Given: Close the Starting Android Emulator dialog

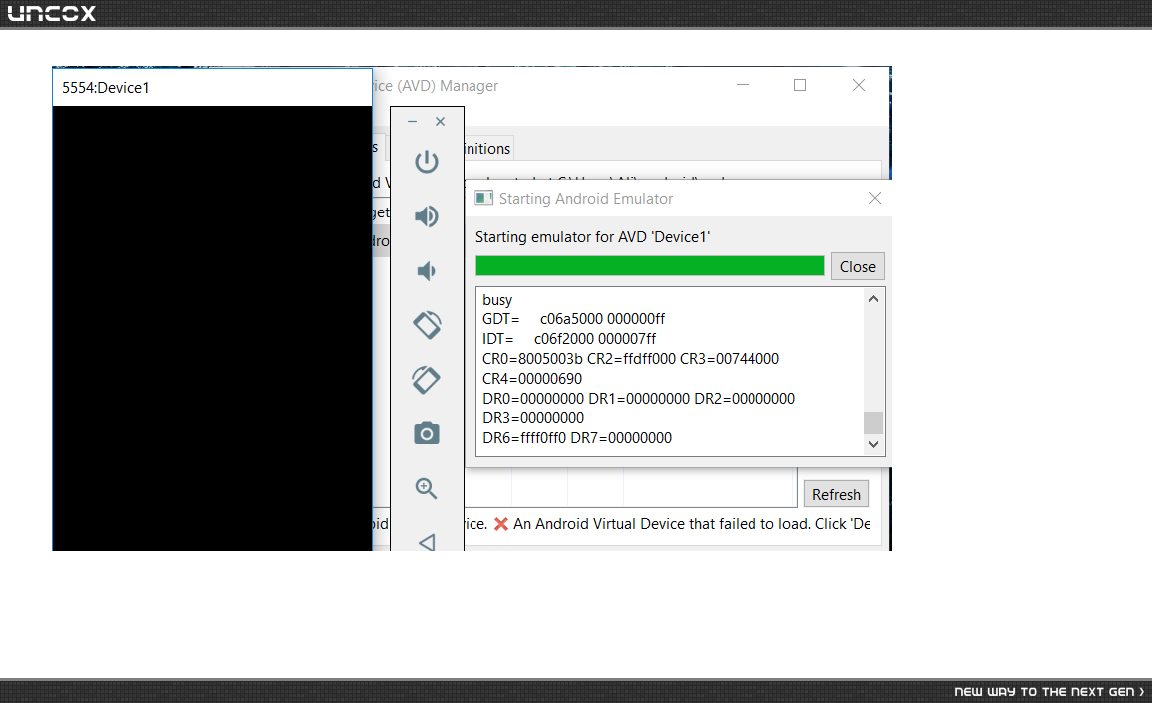Looking at the screenshot, I should 874,198.
